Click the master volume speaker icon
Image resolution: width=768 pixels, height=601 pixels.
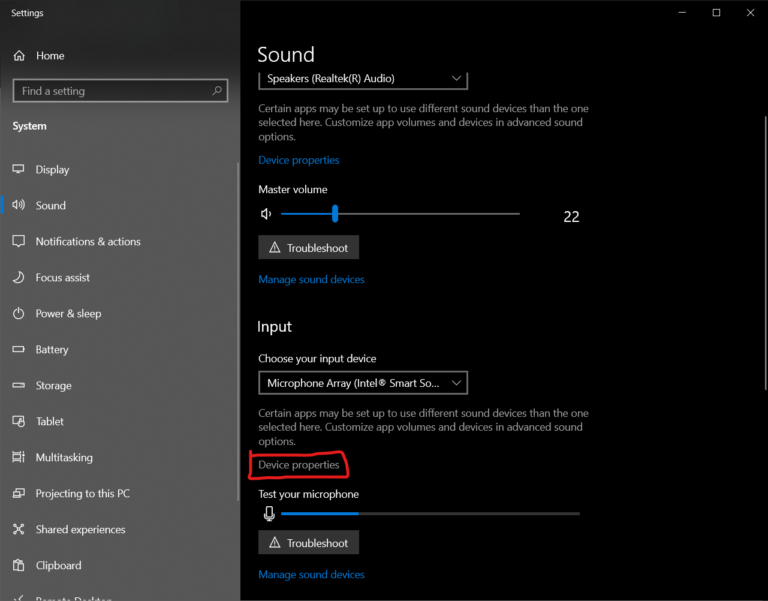point(266,214)
